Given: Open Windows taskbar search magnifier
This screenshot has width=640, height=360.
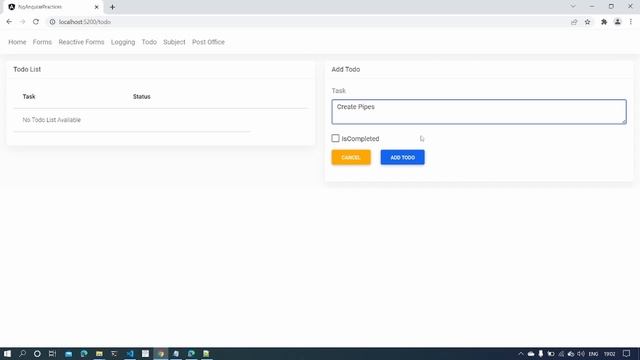Looking at the screenshot, I should tap(22, 353).
